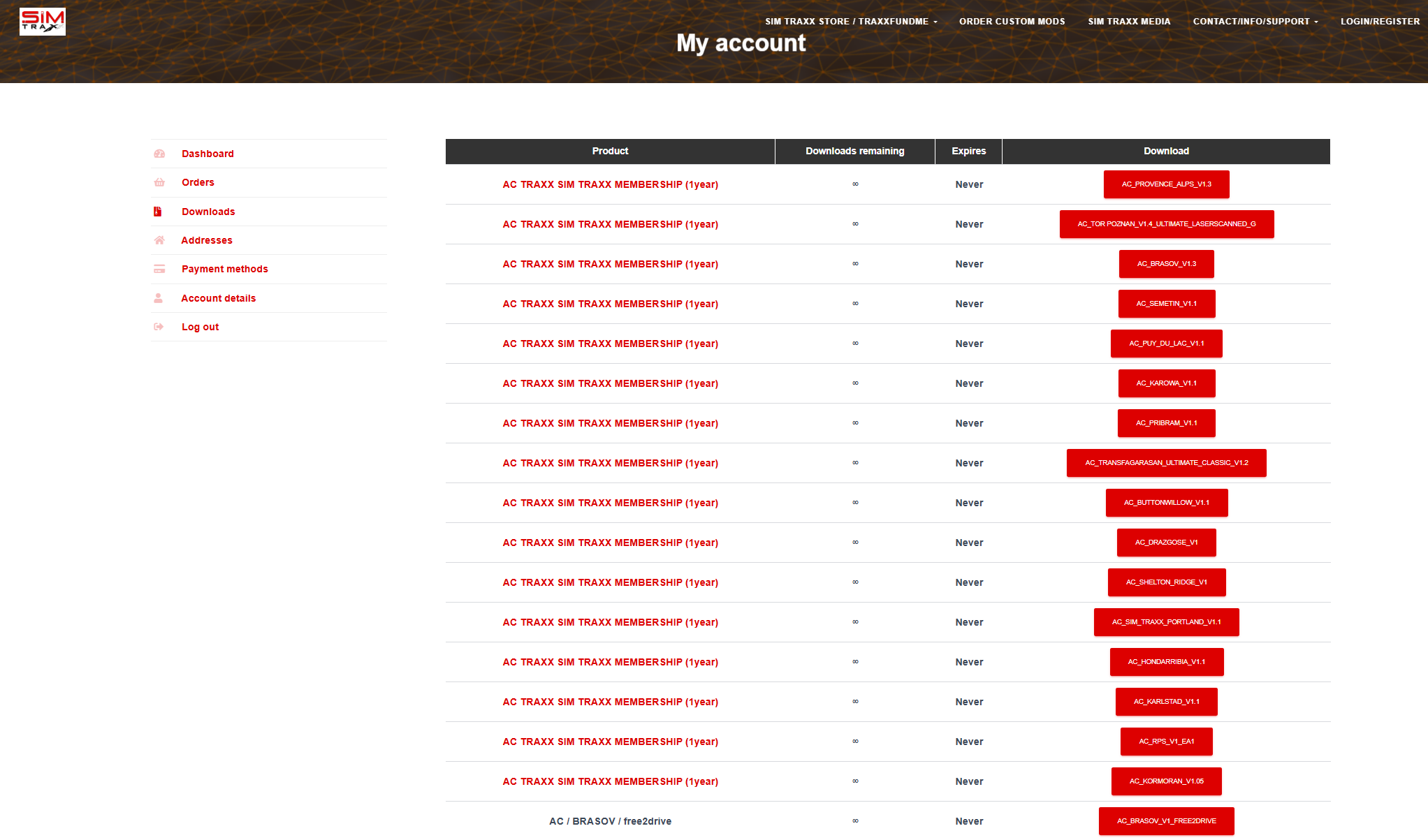This screenshot has height=840, width=1428.
Task: Download AC_TRANSFAGARASAN_ULTIMATE_CLASSIC_V1.2
Action: pos(1167,463)
